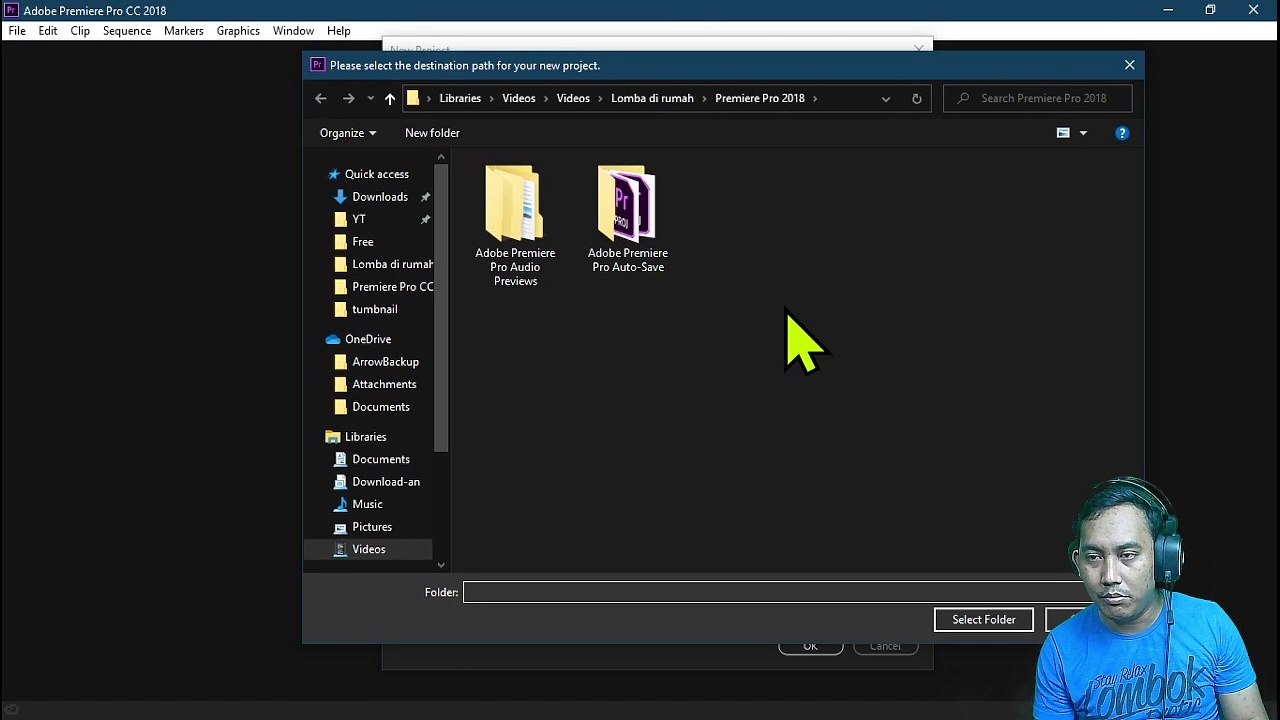1280x720 pixels.
Task: Click Cancel in the New Project dialog
Action: [x=885, y=648]
